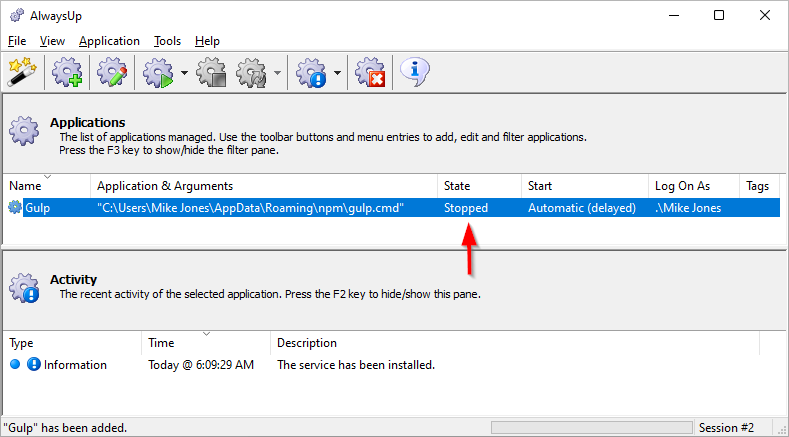Click the Description column header in Activity
Screen dimensions: 789x437
tap(515, 343)
